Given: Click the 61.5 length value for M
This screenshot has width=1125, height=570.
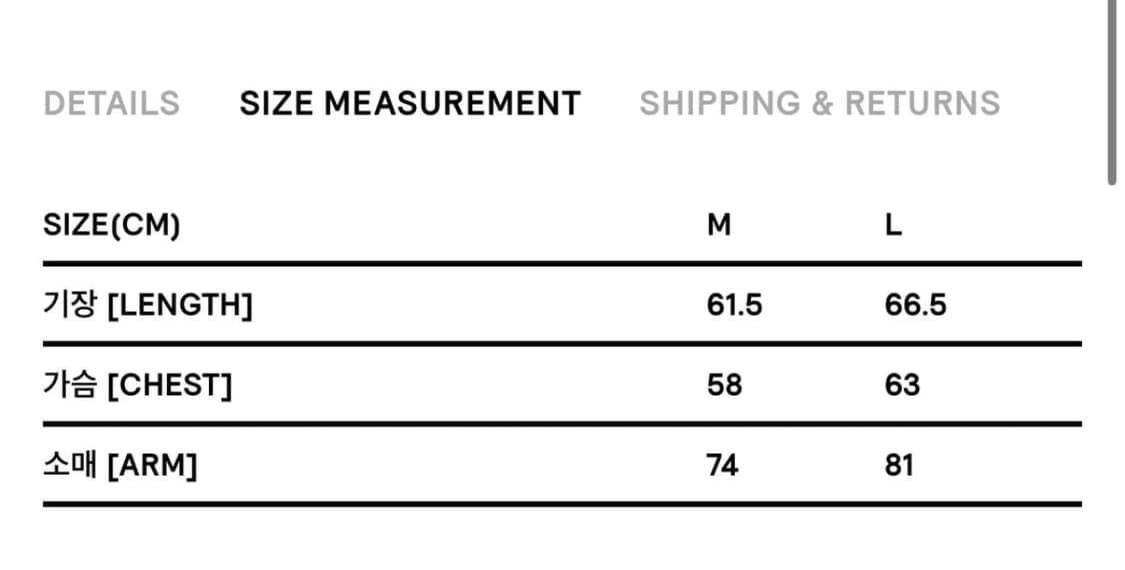Looking at the screenshot, I should pos(733,305).
